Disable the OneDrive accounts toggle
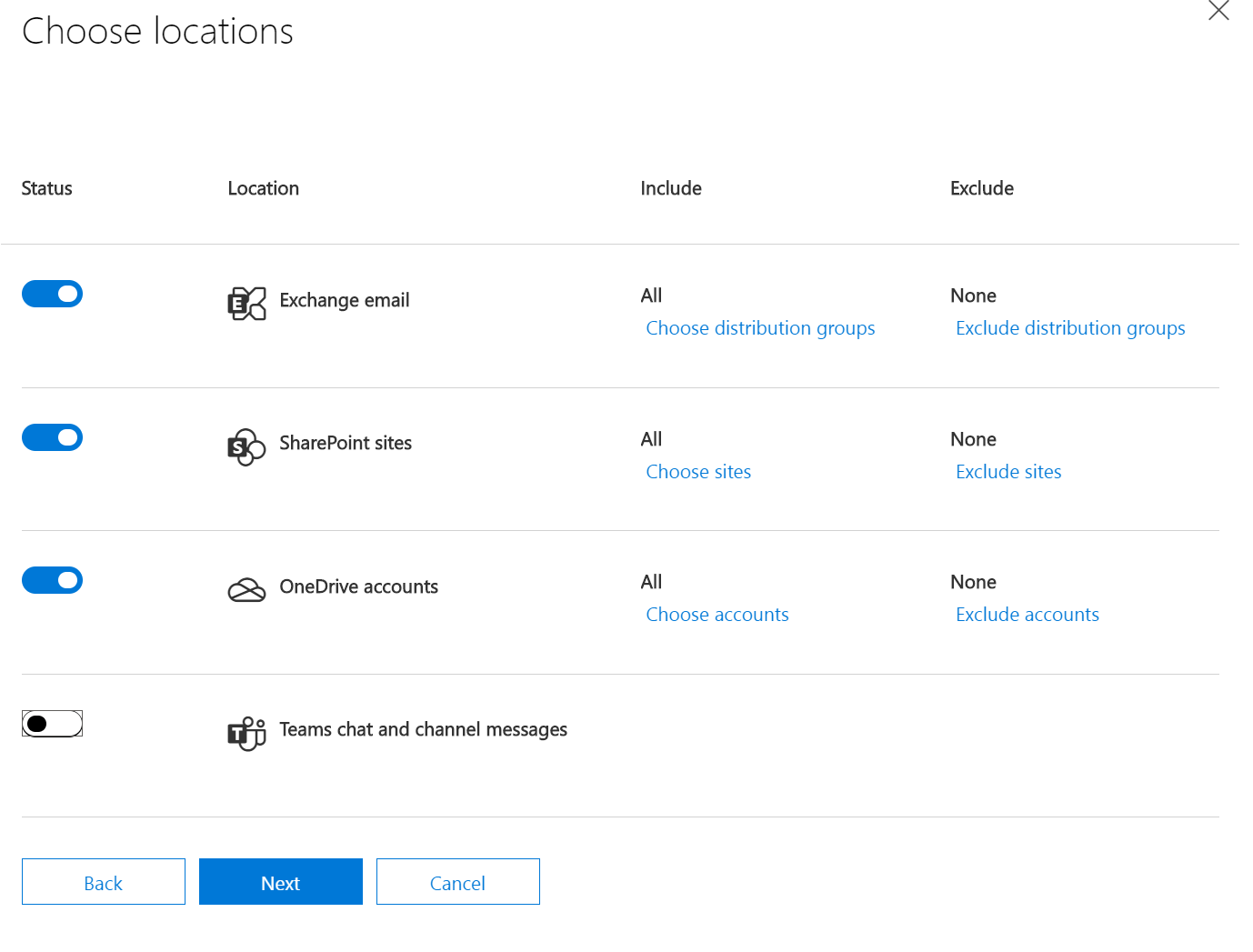Image resolution: width=1253 pixels, height=952 pixels. point(52,580)
